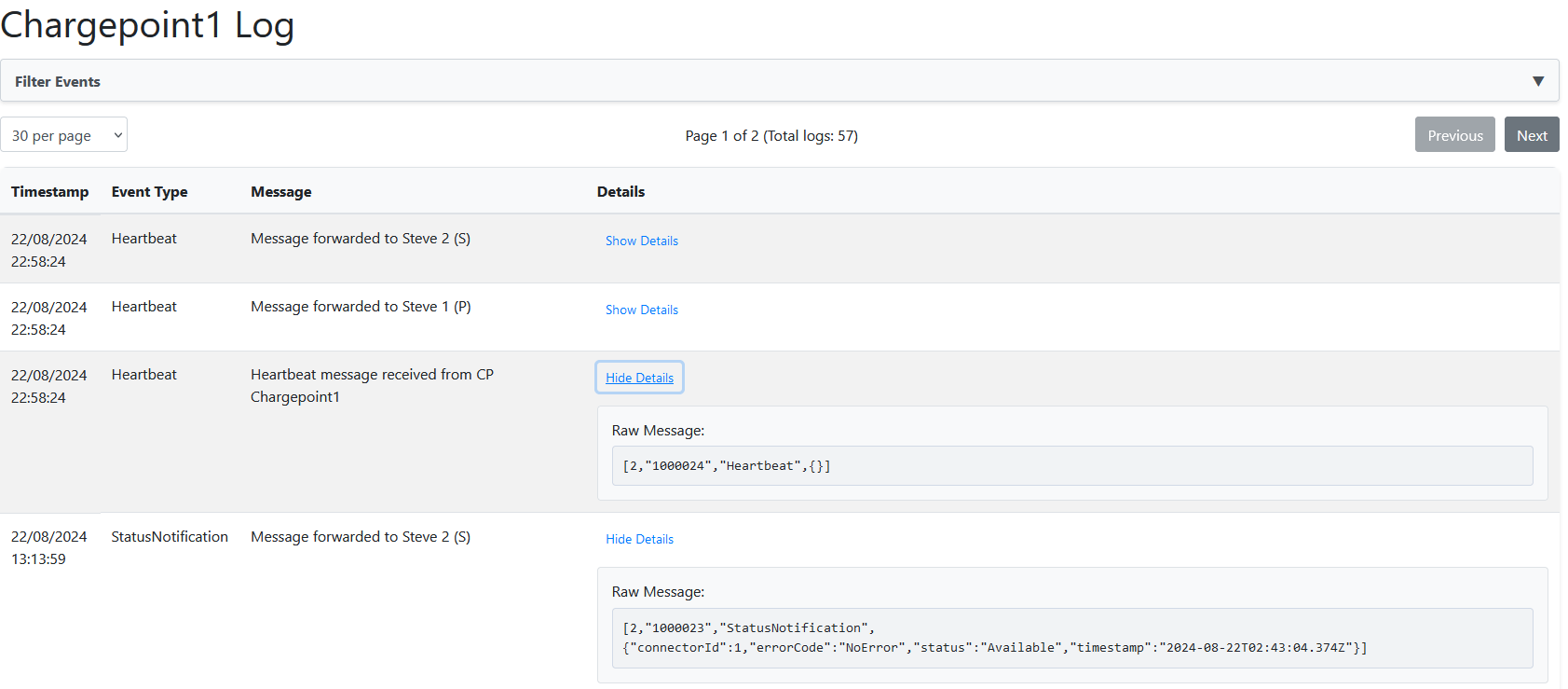Image resolution: width=1568 pixels, height=689 pixels.
Task: Click the StatusNotification raw message code box
Action: click(1072, 638)
